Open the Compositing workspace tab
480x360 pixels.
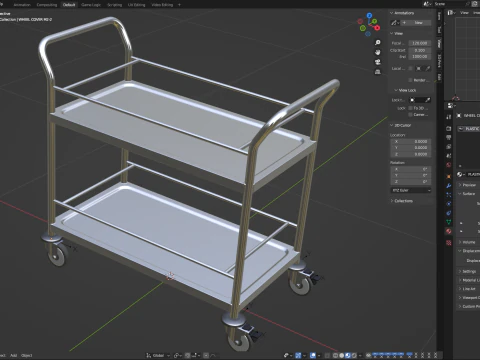(x=47, y=5)
